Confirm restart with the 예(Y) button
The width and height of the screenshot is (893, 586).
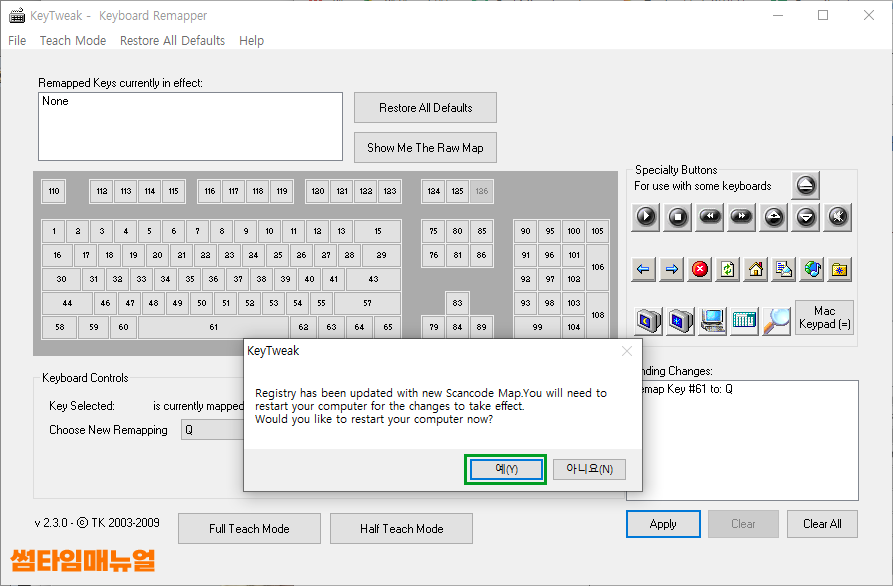coord(506,469)
